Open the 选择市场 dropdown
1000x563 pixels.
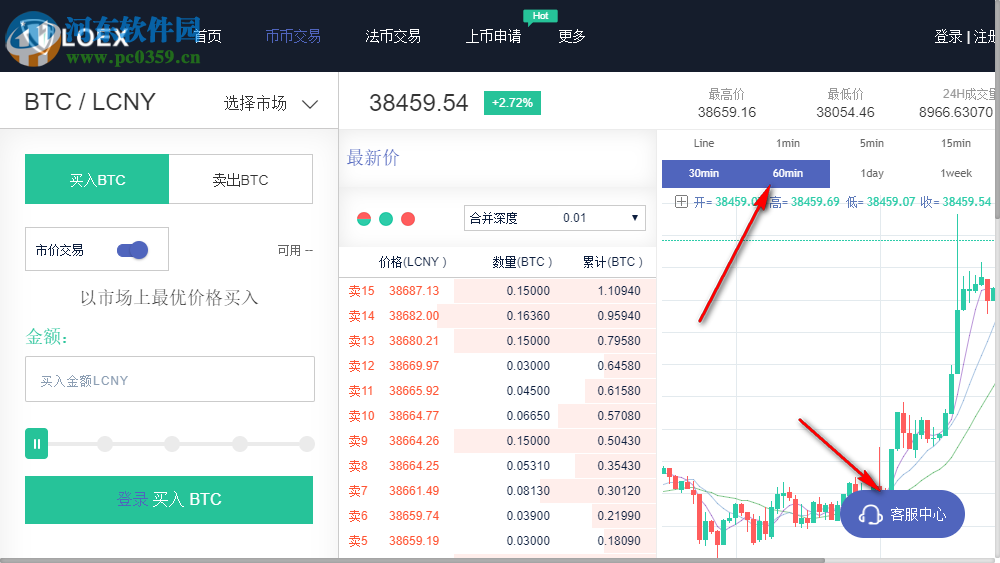271,103
